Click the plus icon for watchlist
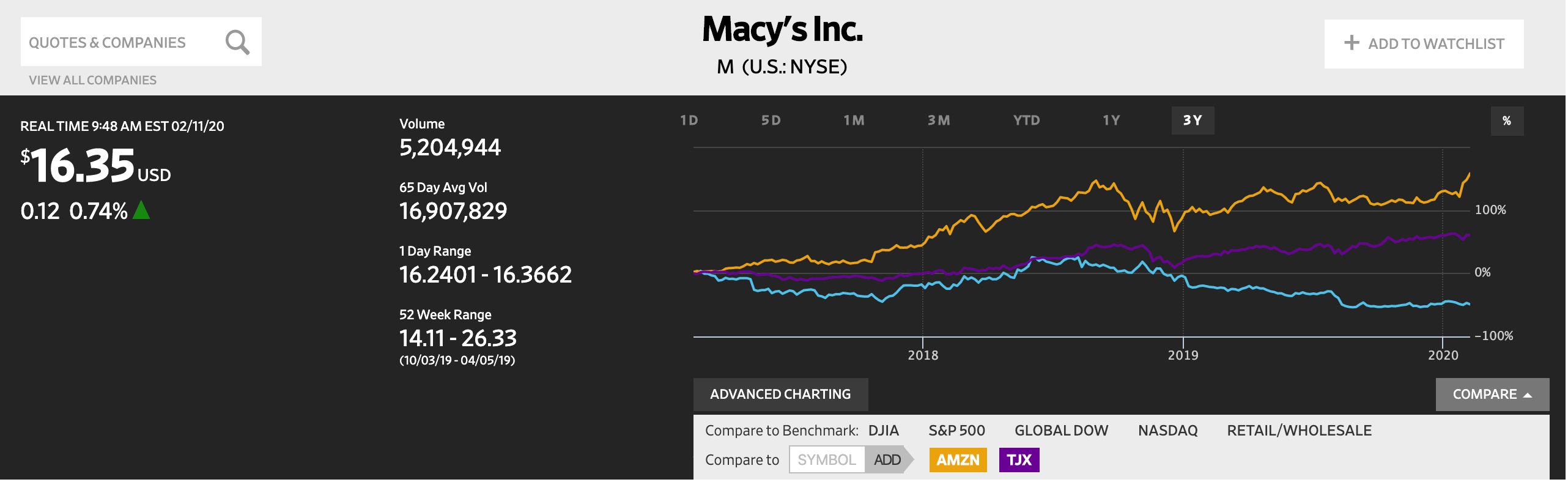Image resolution: width=1568 pixels, height=482 pixels. pos(1352,43)
